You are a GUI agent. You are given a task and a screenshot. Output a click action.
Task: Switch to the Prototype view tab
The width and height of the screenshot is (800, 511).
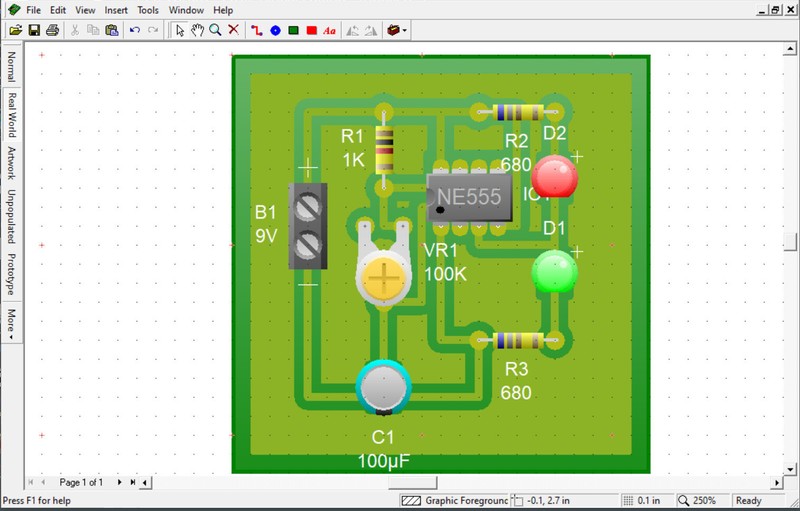tap(11, 274)
